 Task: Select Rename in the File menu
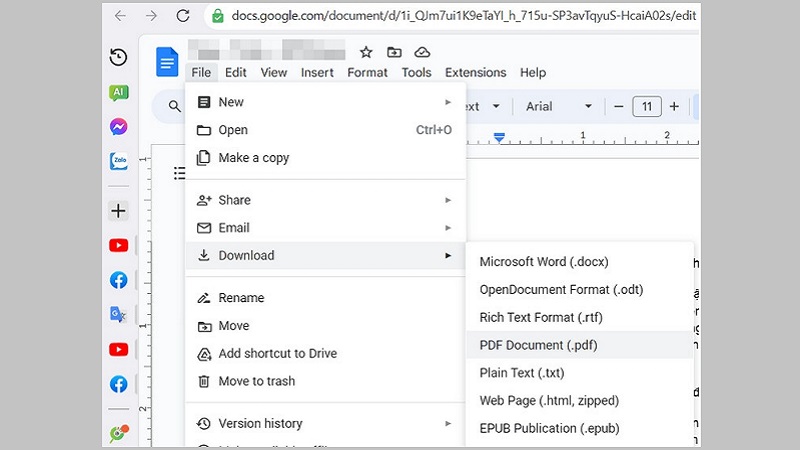click(x=326, y=297)
